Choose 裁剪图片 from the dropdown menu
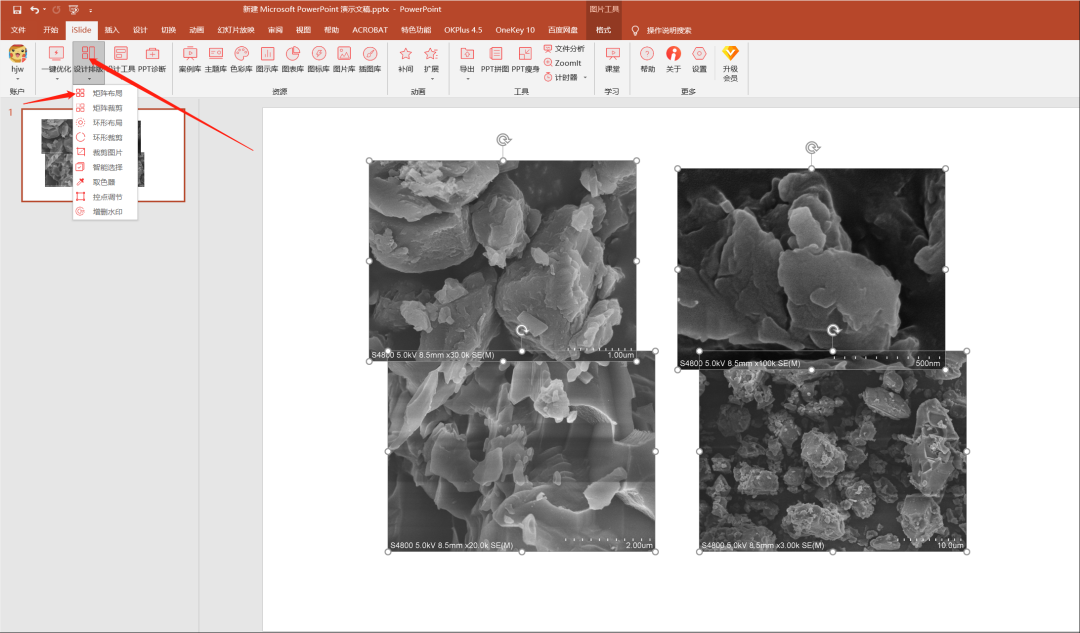 [105, 152]
